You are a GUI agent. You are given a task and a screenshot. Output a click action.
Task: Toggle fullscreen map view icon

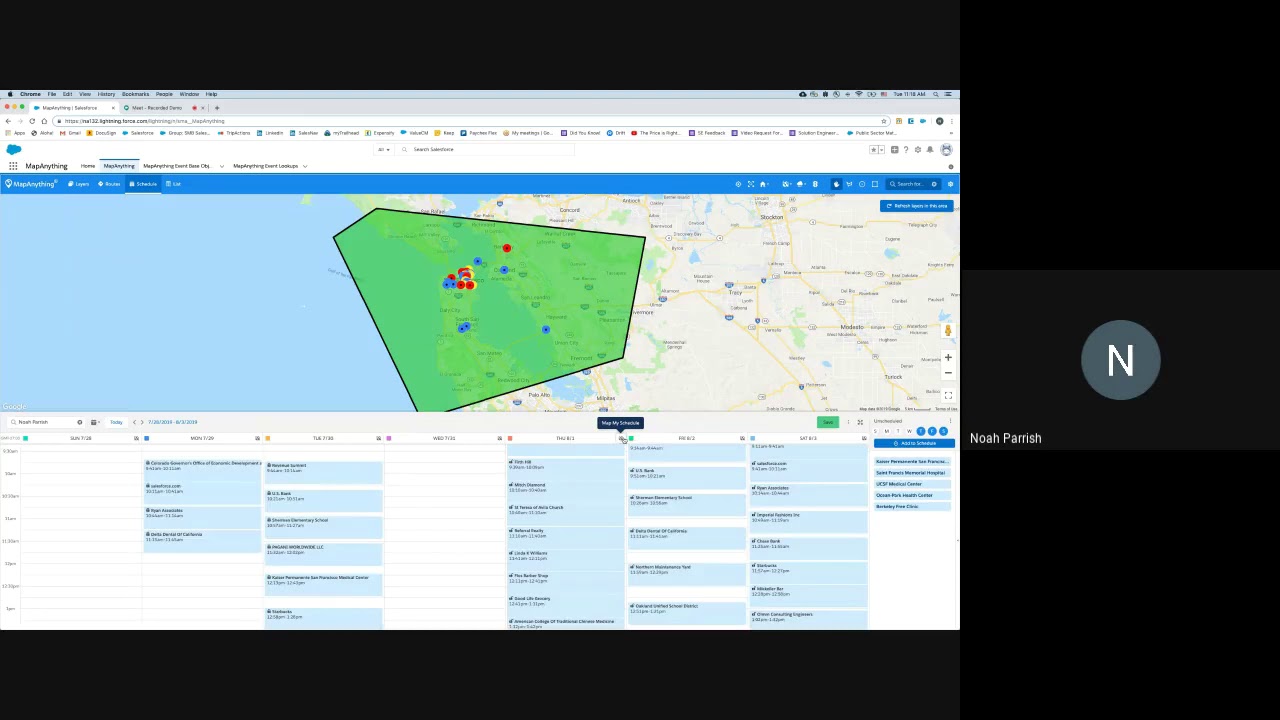tap(948, 395)
